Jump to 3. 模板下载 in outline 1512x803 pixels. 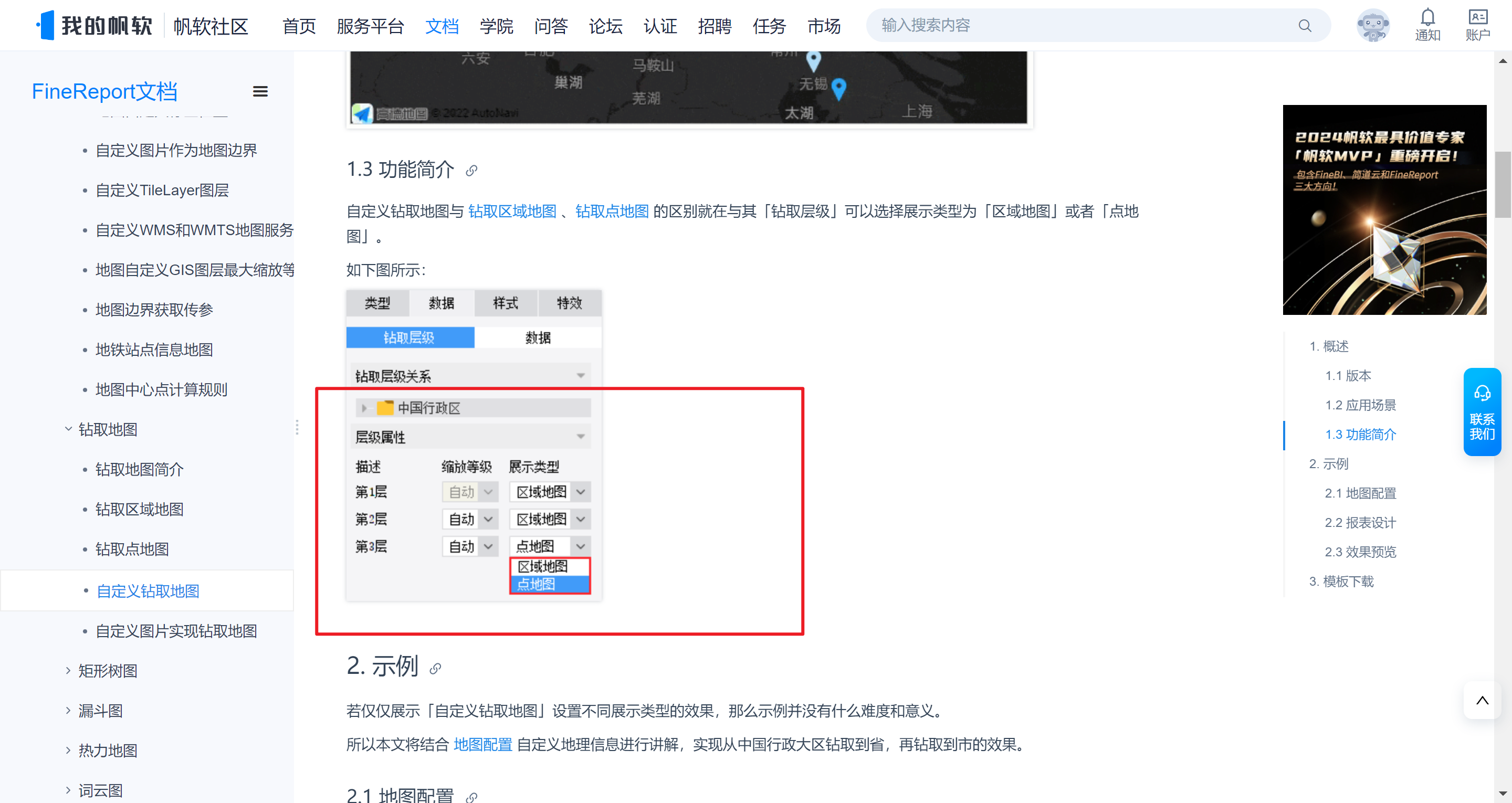point(1342,581)
